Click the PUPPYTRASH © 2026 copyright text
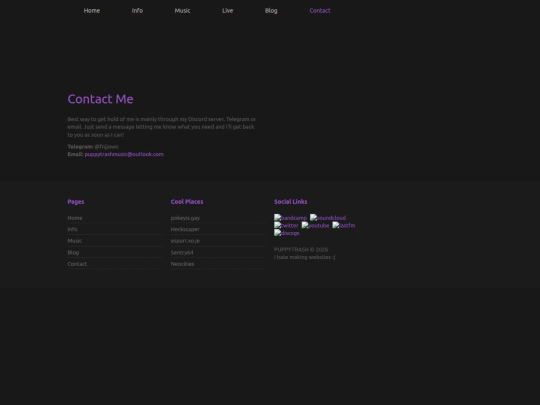This screenshot has height=405, width=540. pyautogui.click(x=301, y=250)
